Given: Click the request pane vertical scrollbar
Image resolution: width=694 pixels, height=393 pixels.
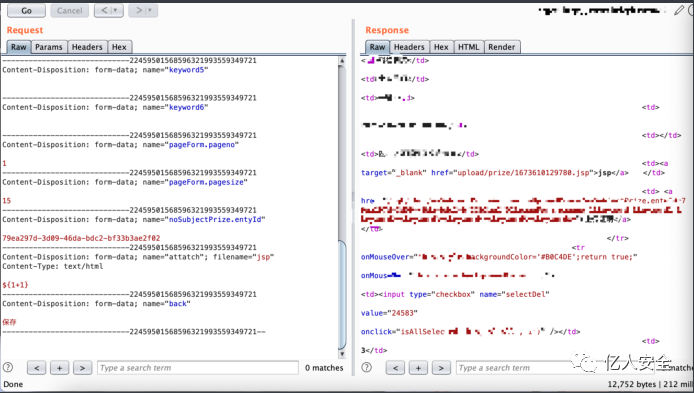Looking at the screenshot, I should coord(342,207).
